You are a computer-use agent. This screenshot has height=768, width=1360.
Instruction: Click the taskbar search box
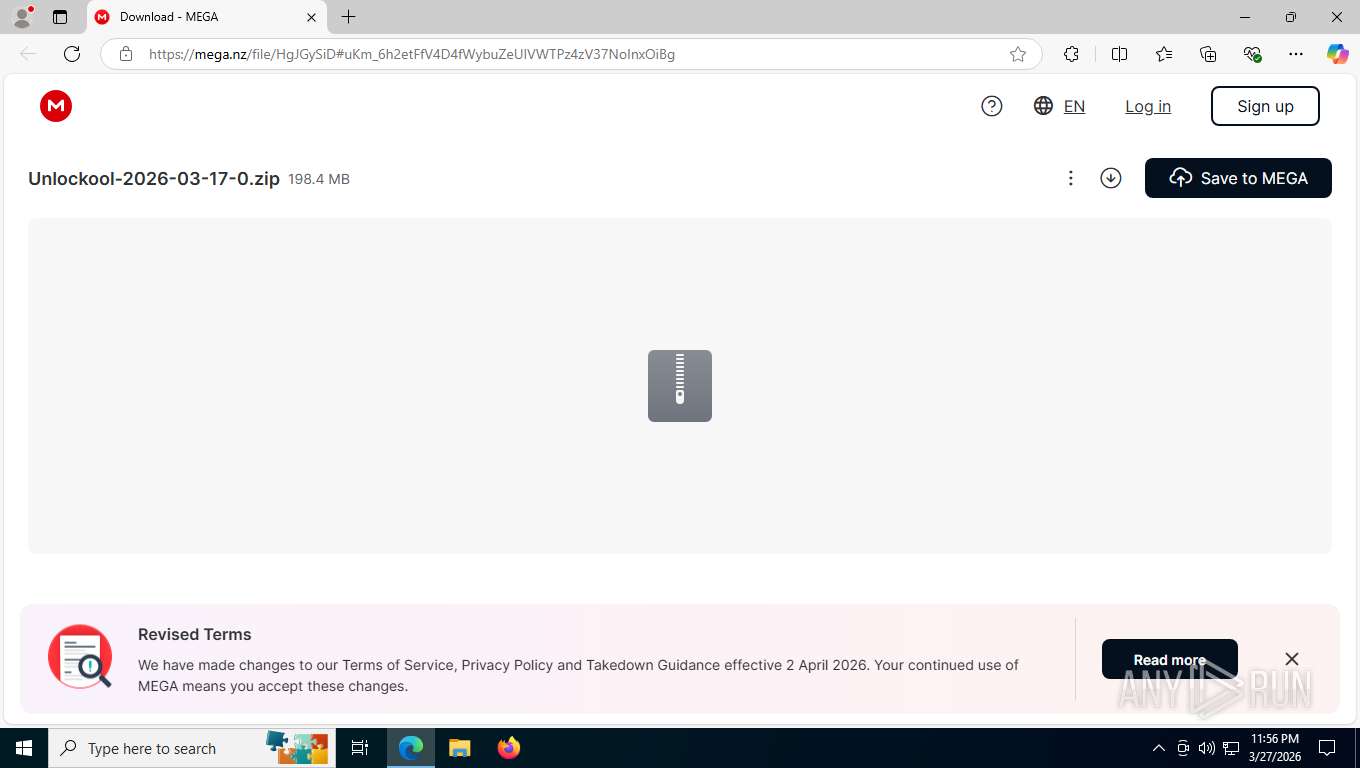192,748
